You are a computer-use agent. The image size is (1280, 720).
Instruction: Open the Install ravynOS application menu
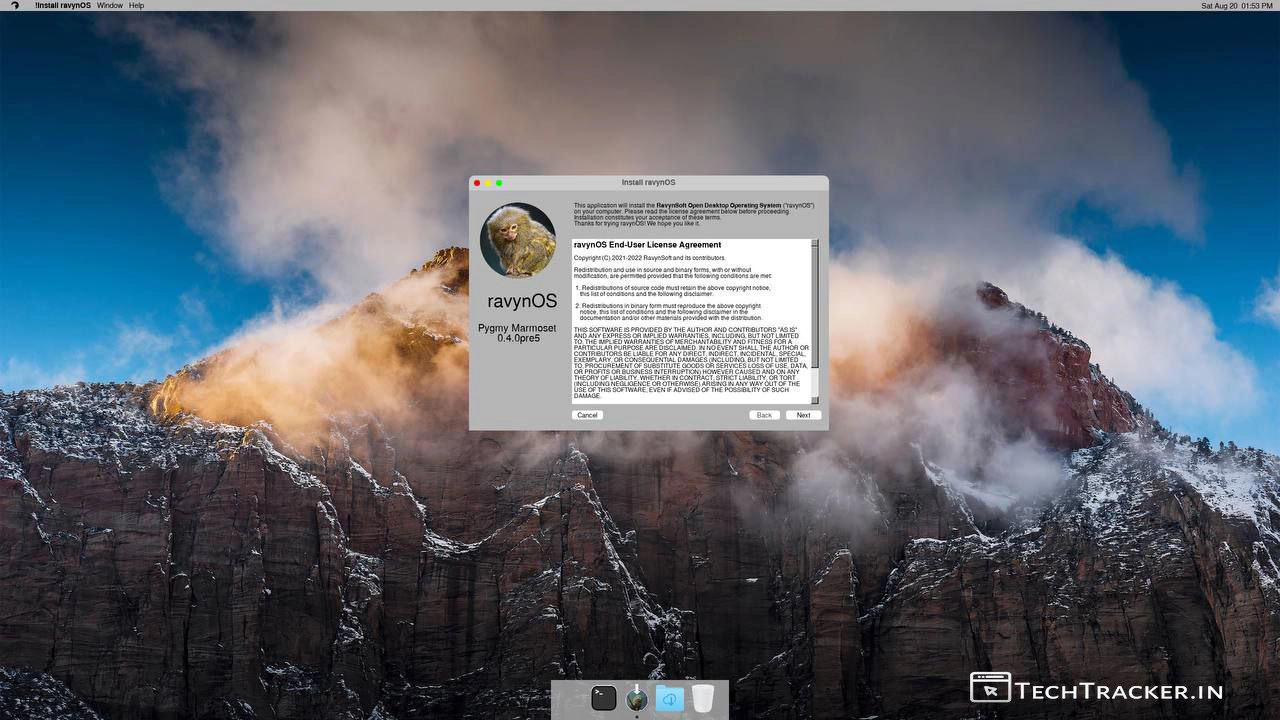tap(62, 6)
